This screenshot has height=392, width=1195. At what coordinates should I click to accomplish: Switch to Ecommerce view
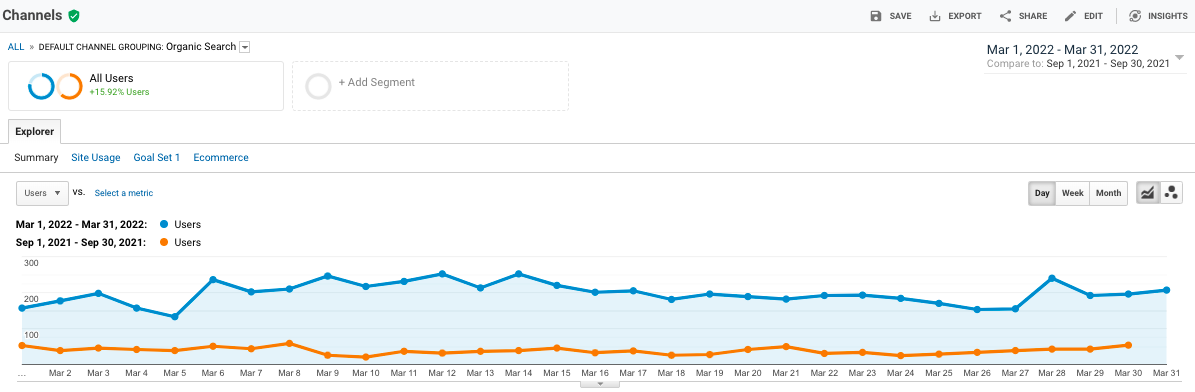click(220, 157)
